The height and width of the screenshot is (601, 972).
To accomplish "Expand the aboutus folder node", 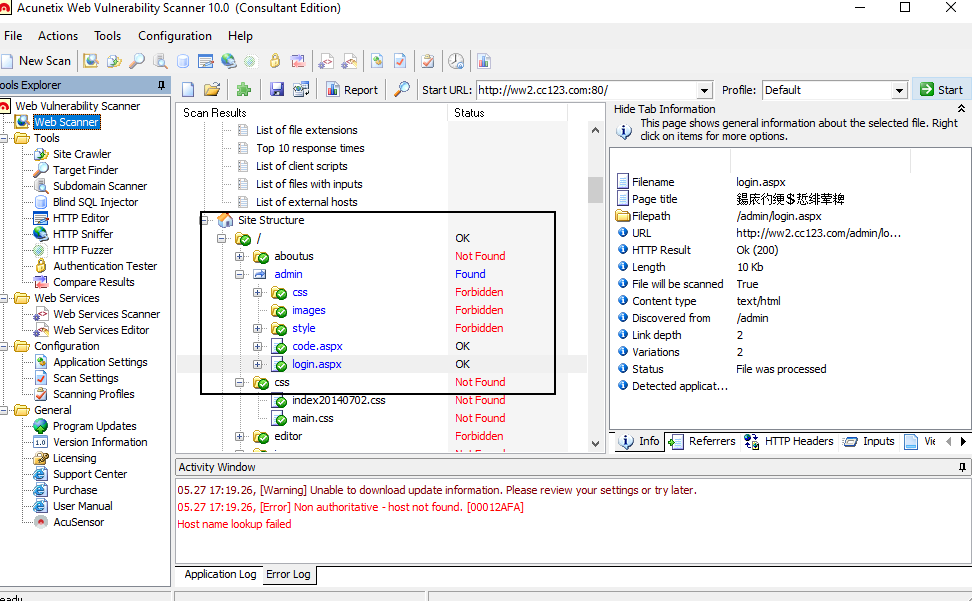I will [239, 257].
